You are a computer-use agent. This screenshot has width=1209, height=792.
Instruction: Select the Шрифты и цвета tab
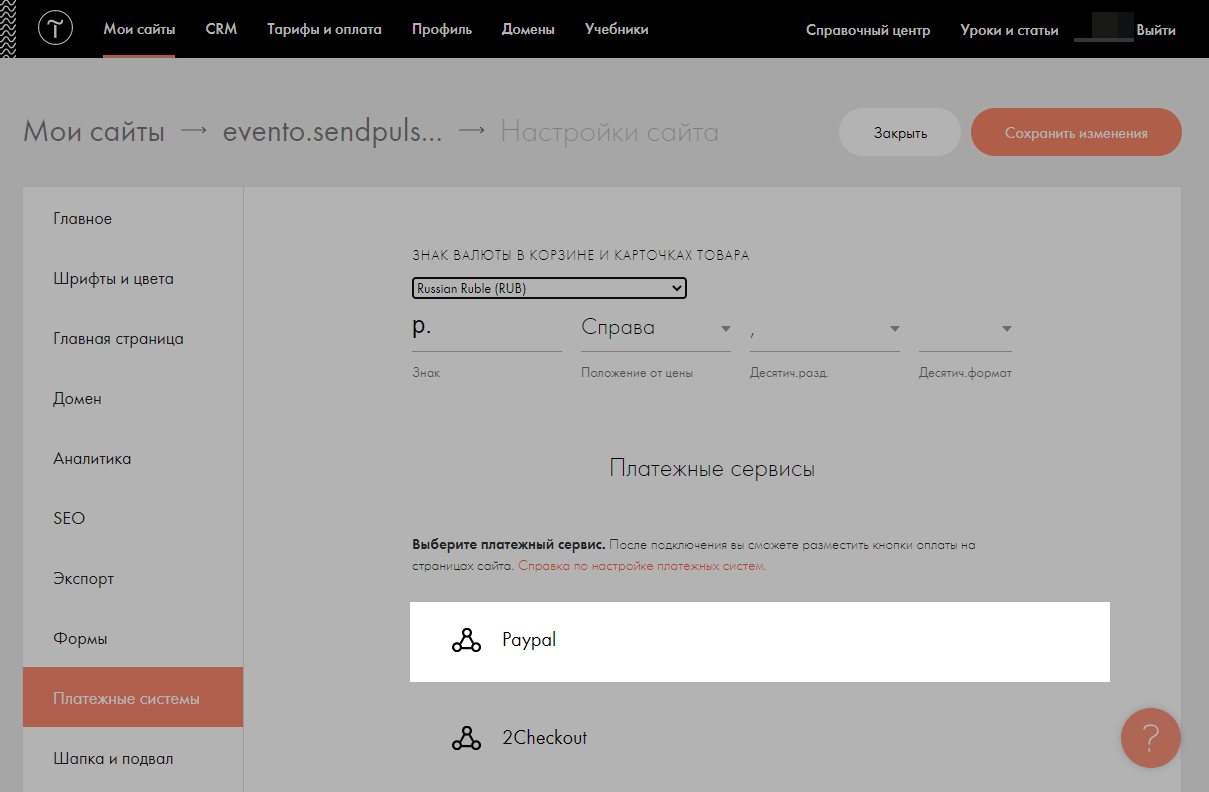(x=133, y=278)
